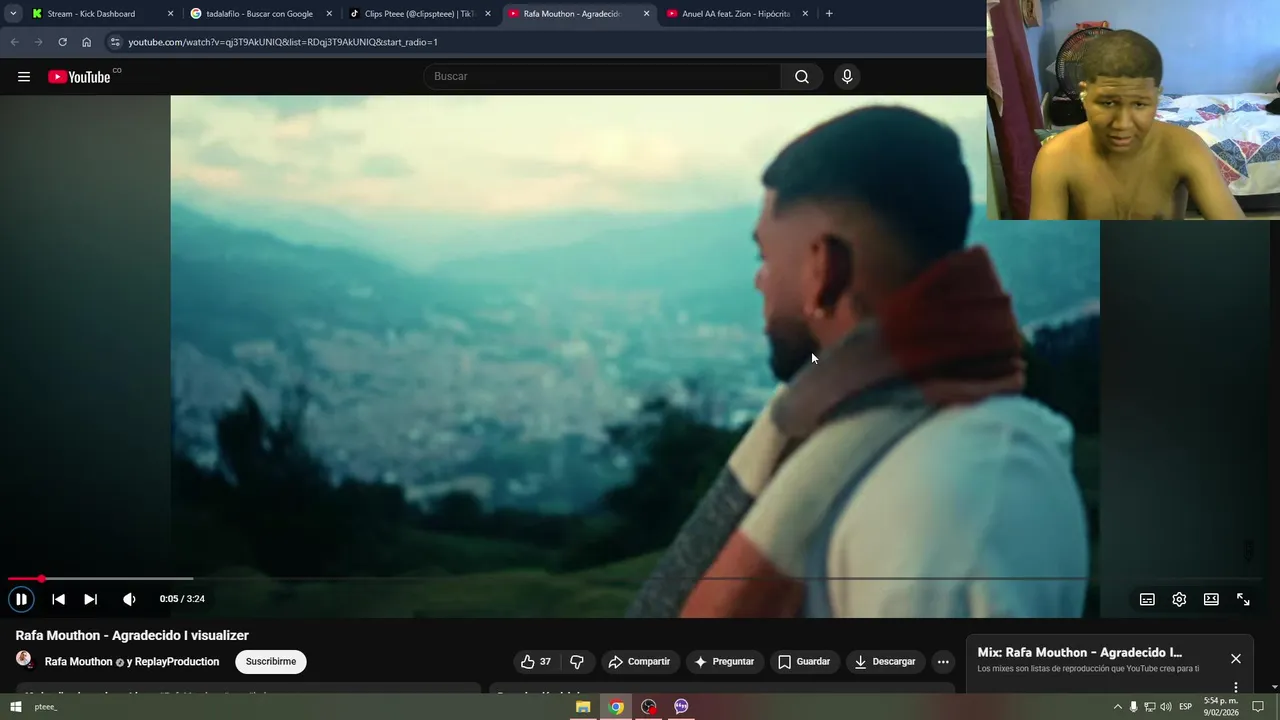Open the purple app taskbar icon
Image resolution: width=1280 pixels, height=720 pixels.
coord(681,707)
